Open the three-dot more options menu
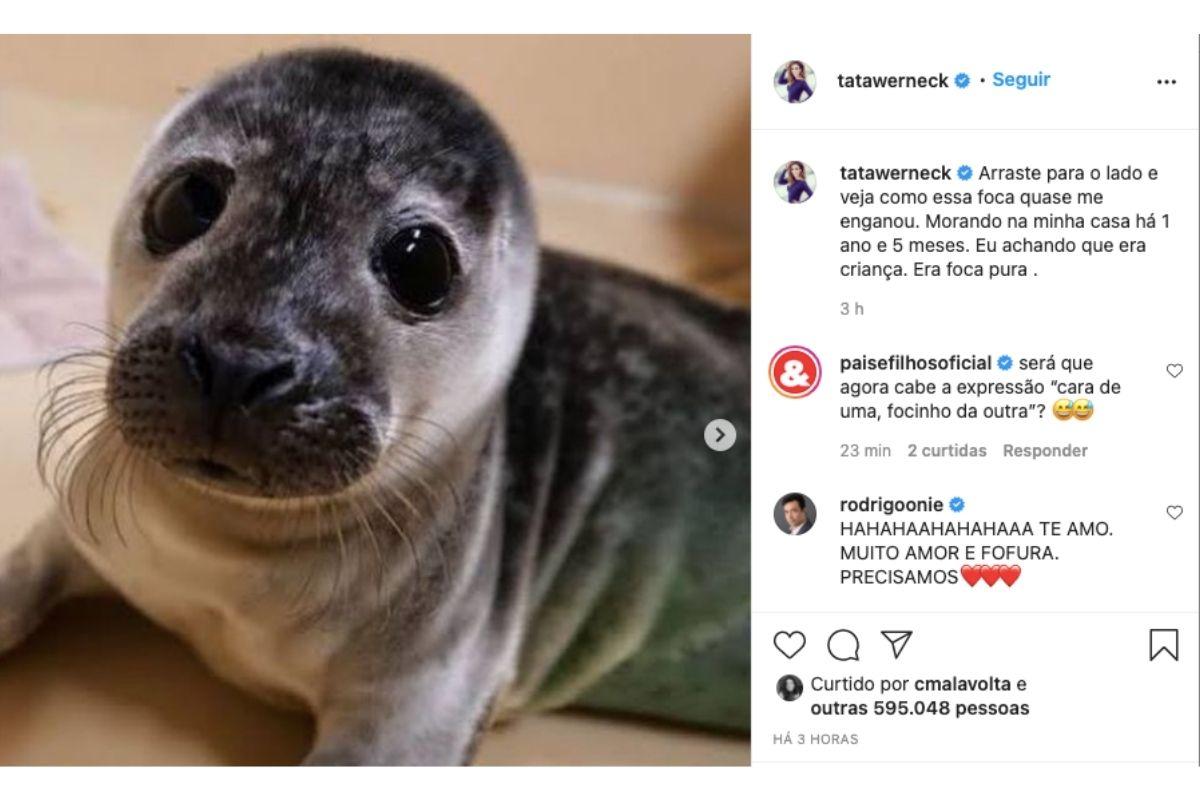1200x800 pixels. tap(1166, 82)
